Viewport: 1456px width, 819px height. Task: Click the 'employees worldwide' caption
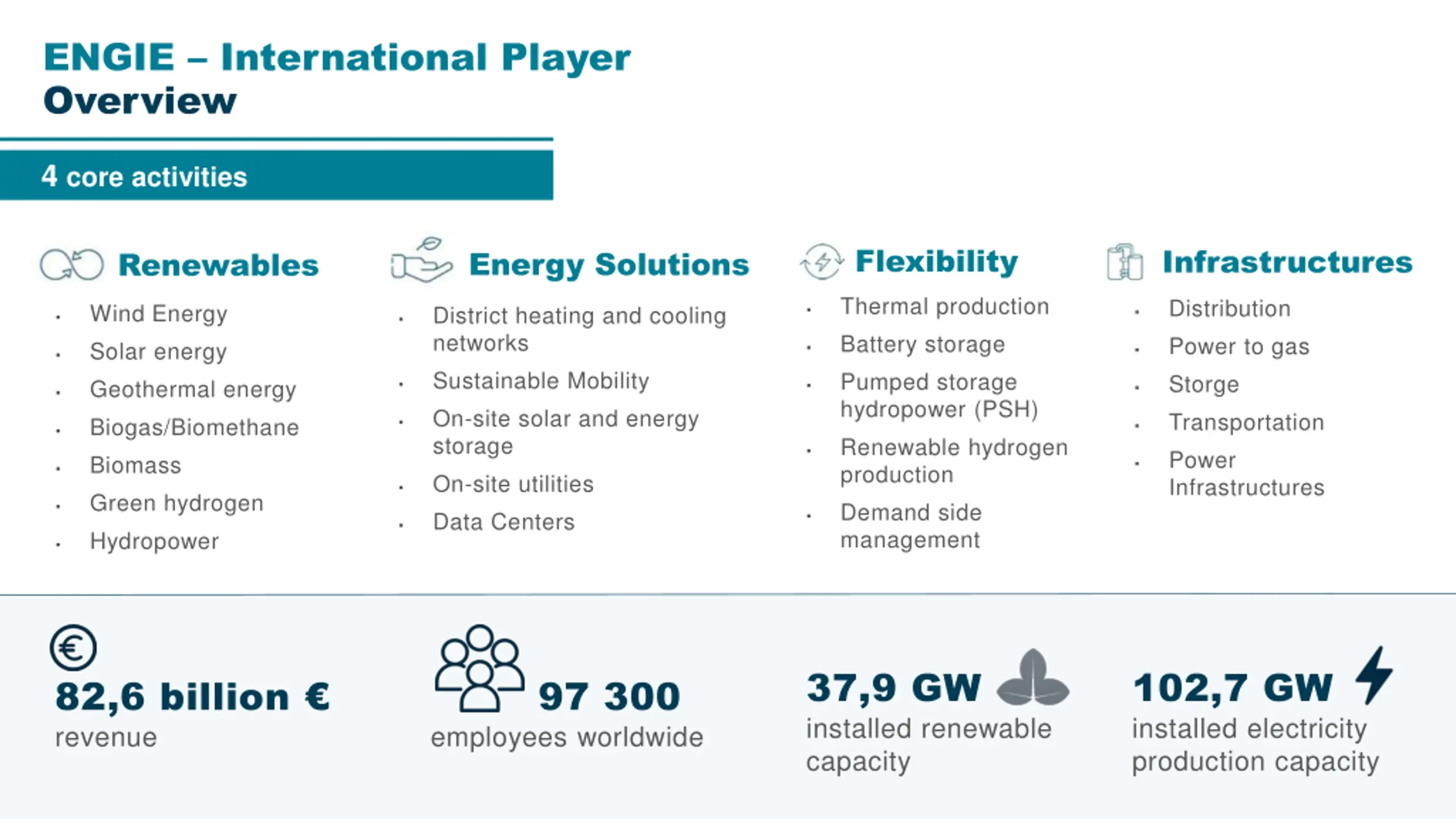[567, 738]
